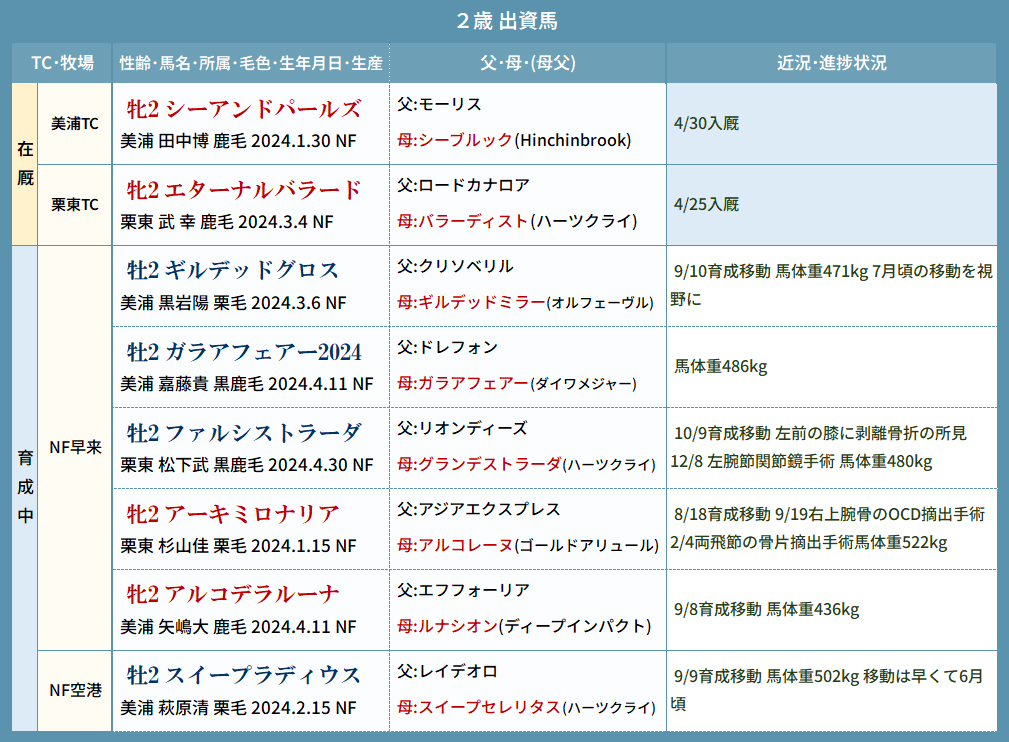Click the 育成中 group label
This screenshot has height=742, width=1009.
pyautogui.click(x=25, y=487)
